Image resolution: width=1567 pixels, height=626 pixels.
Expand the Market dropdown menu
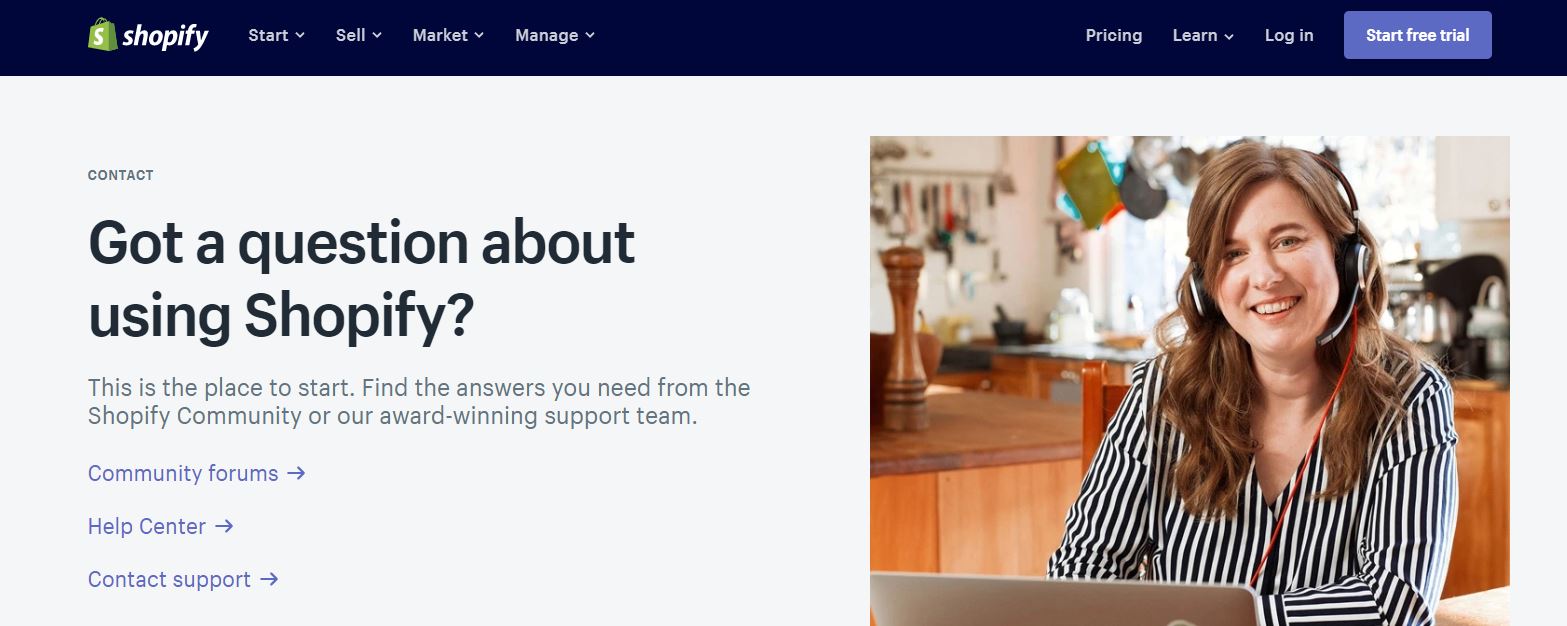pyautogui.click(x=448, y=35)
